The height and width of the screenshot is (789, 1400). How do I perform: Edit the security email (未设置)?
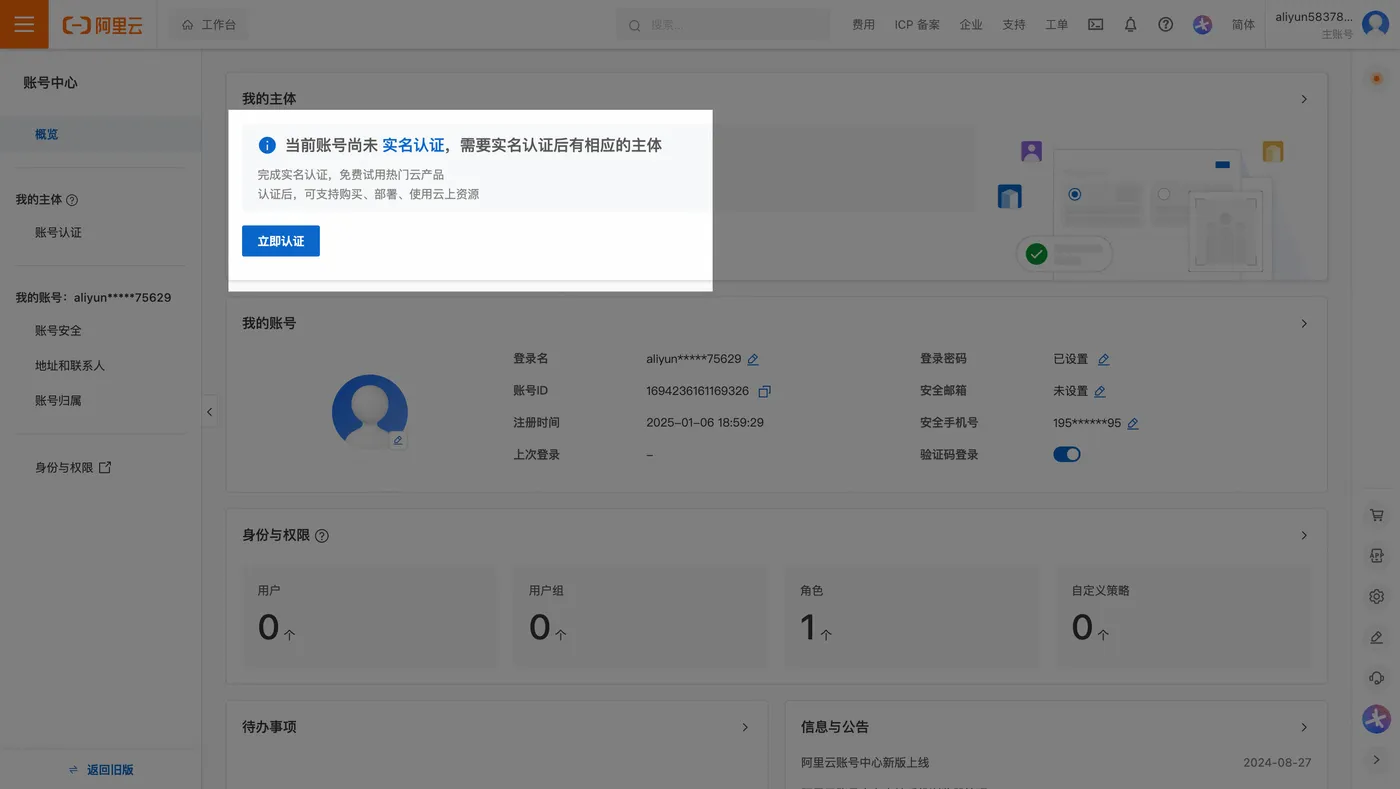(1100, 391)
